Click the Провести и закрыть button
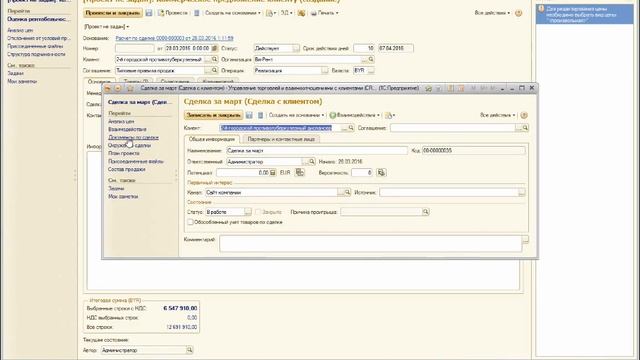The image size is (640, 360). click(x=113, y=13)
